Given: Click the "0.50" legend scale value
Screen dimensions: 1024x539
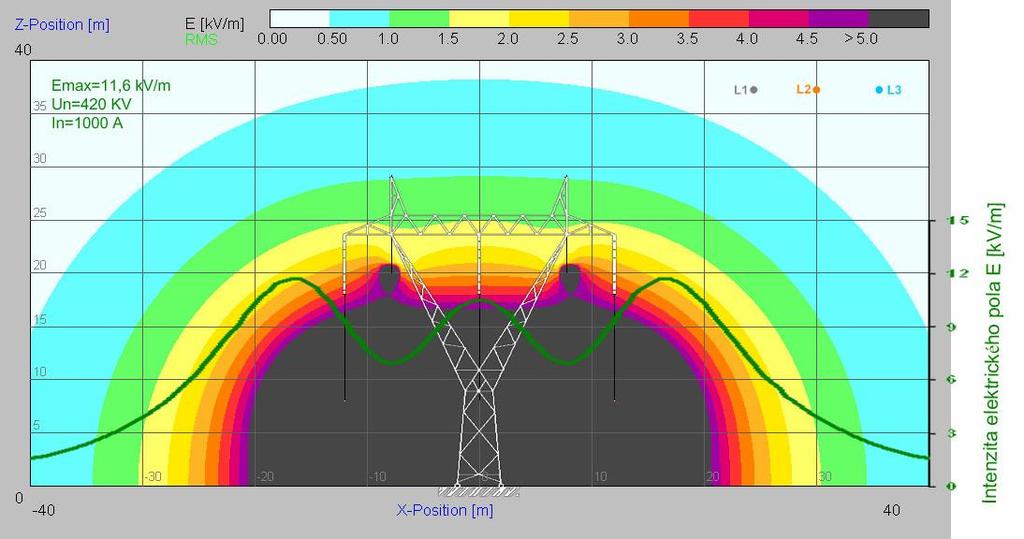Looking at the screenshot, I should tap(332, 39).
